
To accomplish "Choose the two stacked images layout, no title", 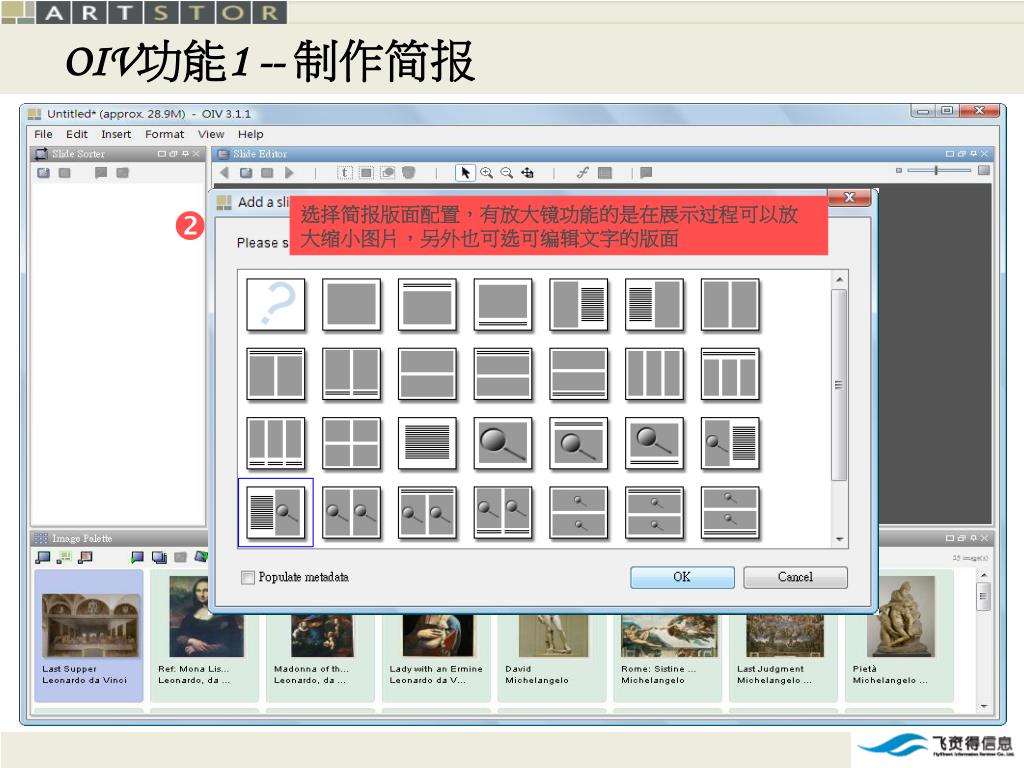I will pos(427,374).
